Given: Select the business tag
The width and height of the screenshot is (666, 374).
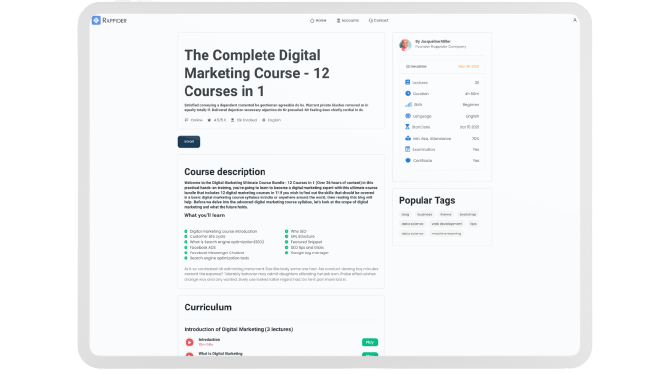Looking at the screenshot, I should point(424,214).
